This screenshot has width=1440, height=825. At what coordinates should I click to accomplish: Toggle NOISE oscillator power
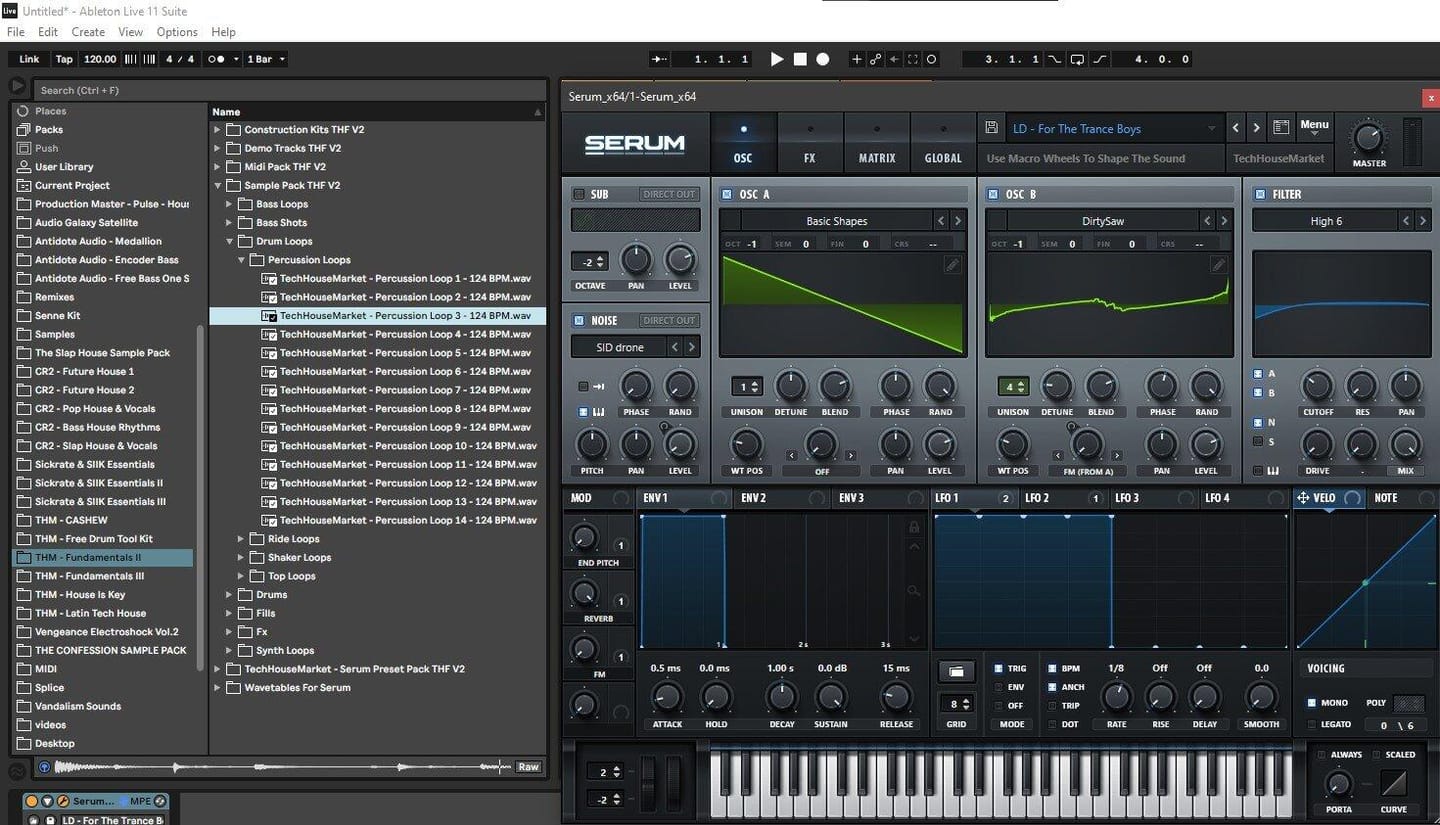pos(578,320)
